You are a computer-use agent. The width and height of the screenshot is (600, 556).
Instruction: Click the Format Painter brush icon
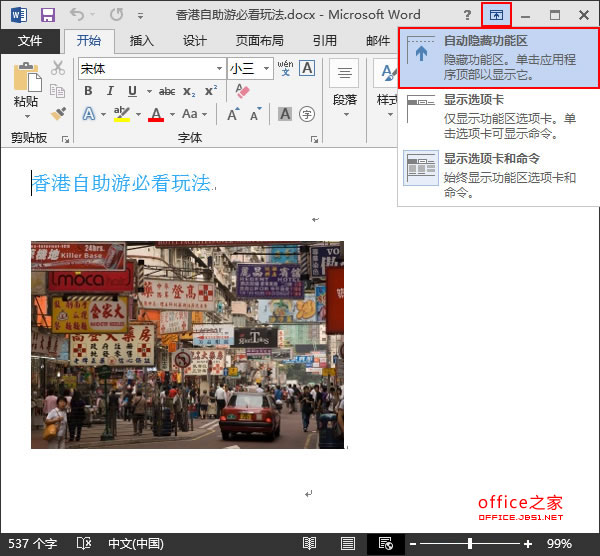tap(58, 114)
